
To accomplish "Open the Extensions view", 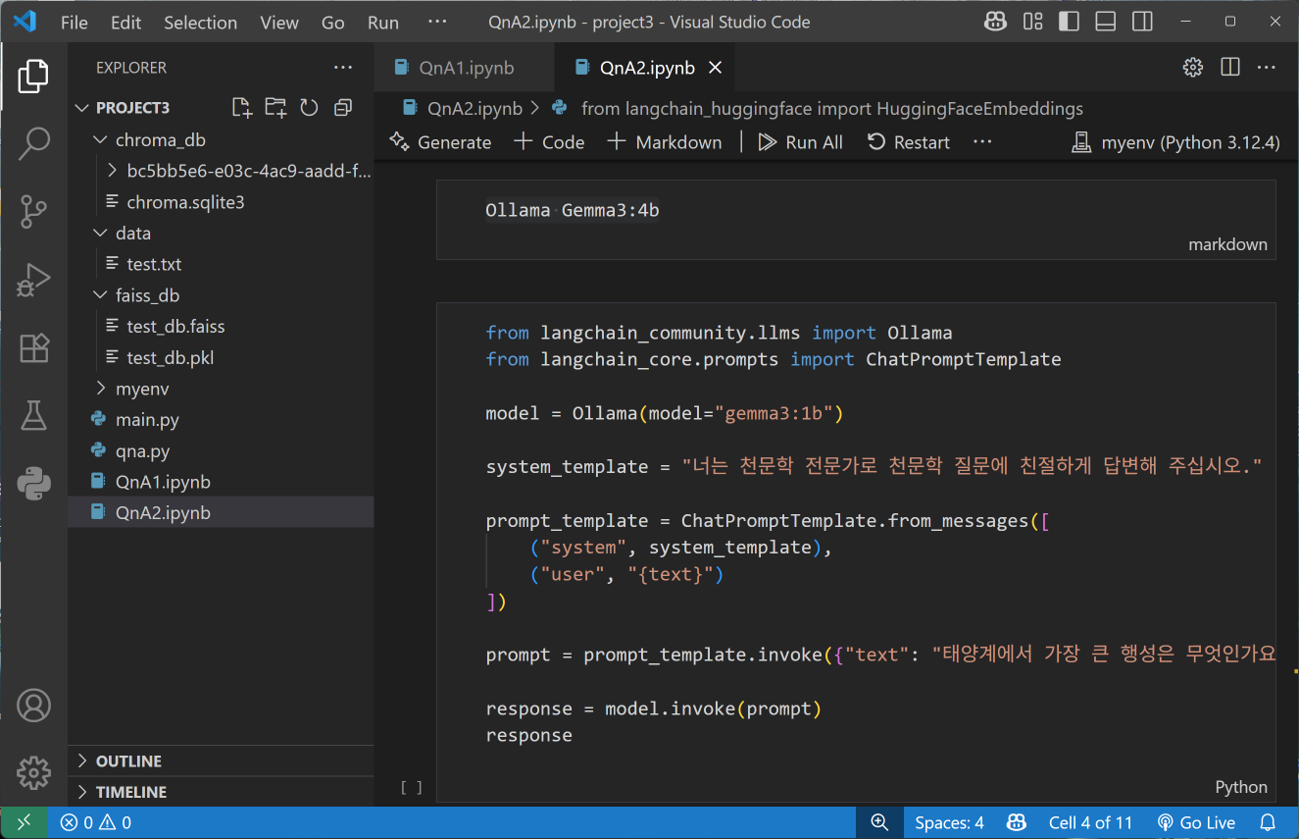I will click(33, 348).
